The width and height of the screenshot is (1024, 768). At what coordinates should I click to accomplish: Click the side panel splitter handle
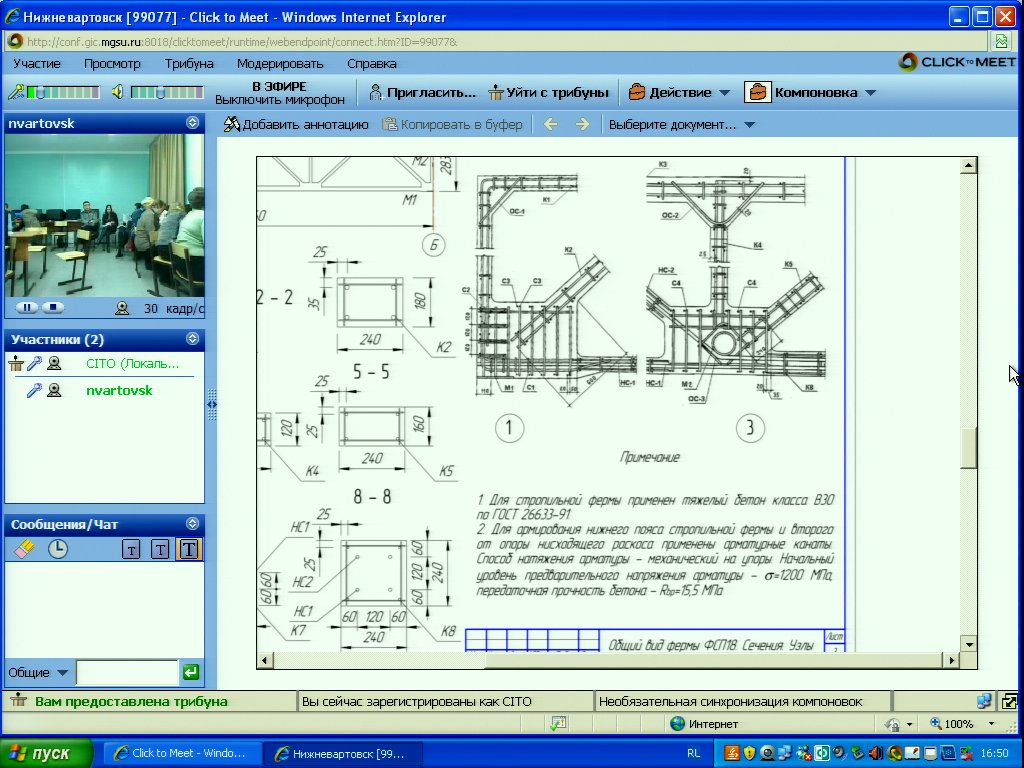[x=212, y=405]
